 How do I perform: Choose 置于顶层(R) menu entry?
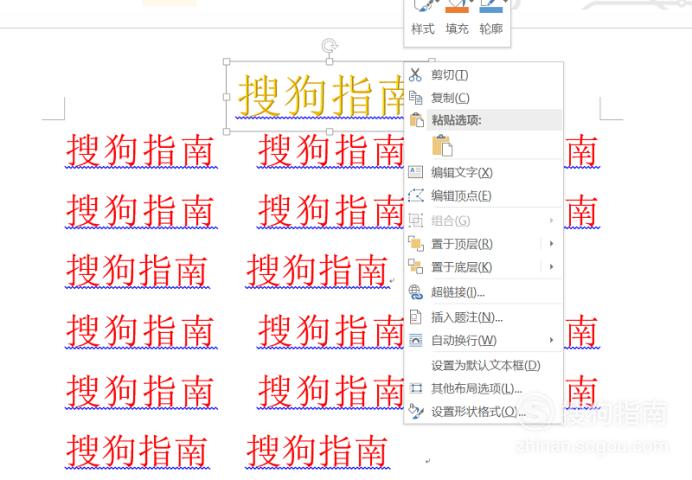click(462, 244)
